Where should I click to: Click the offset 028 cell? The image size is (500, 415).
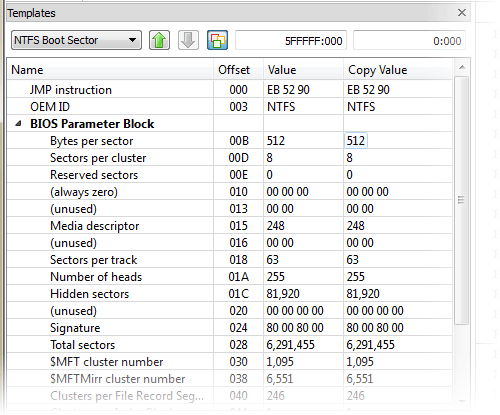pos(238,345)
